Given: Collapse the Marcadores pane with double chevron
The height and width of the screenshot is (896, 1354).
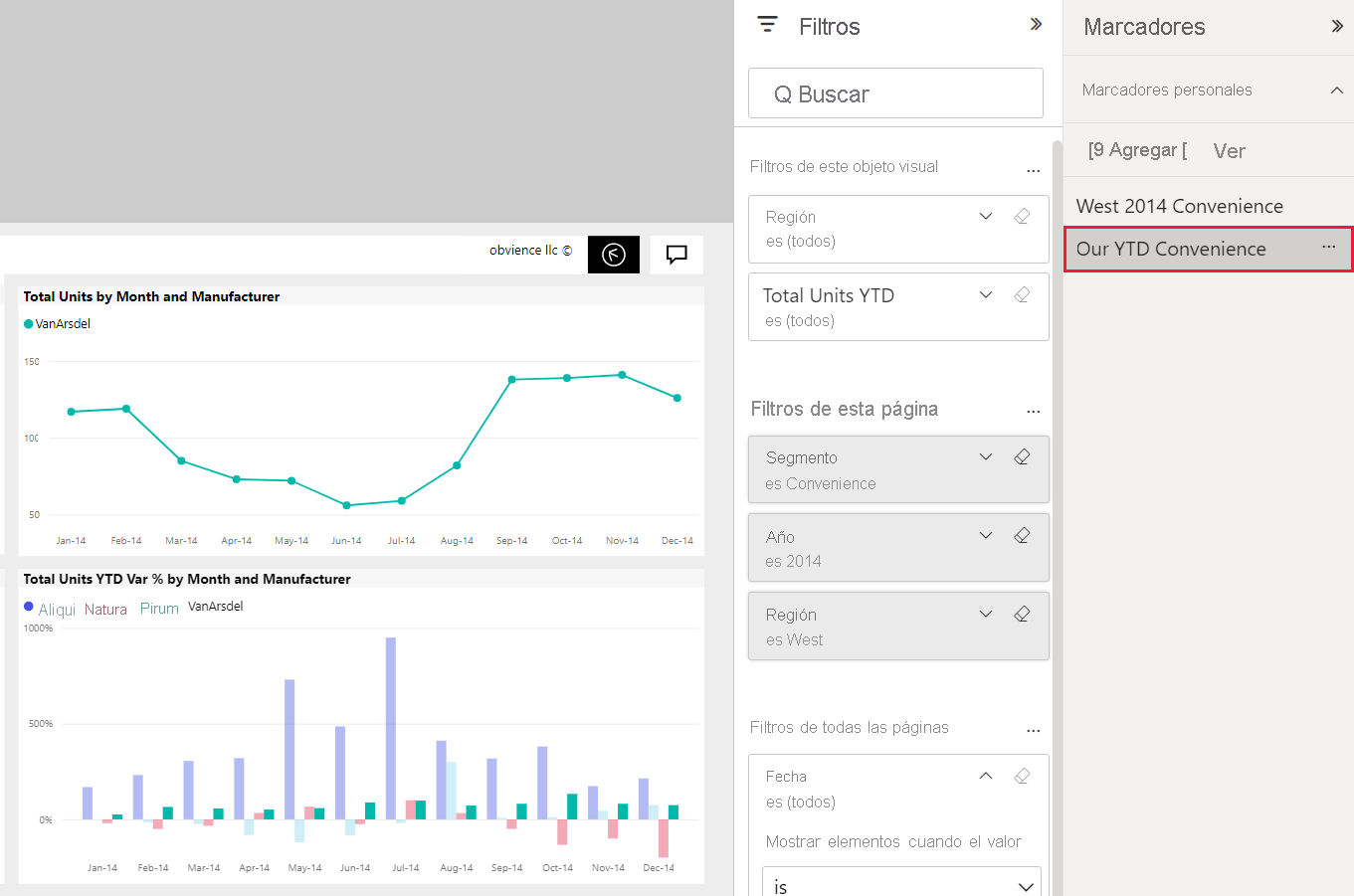Looking at the screenshot, I should click(1337, 26).
